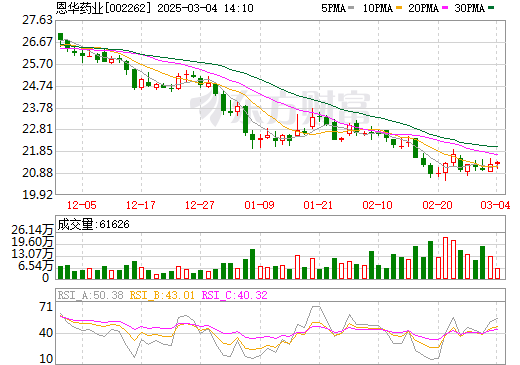
Task: Click the gray 5PMA color marker
Action: pyautogui.click(x=351, y=8)
